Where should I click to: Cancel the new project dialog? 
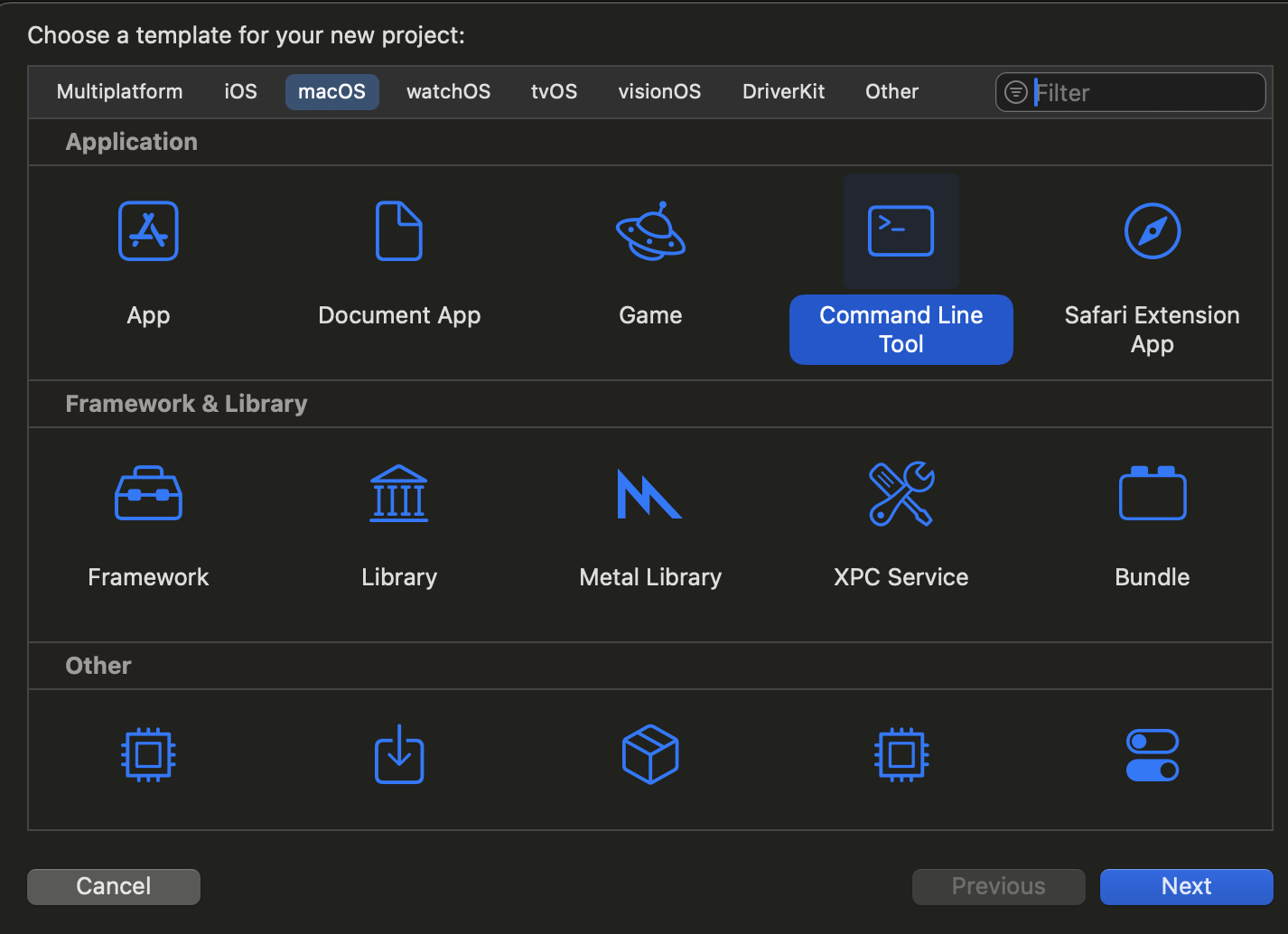click(x=113, y=886)
